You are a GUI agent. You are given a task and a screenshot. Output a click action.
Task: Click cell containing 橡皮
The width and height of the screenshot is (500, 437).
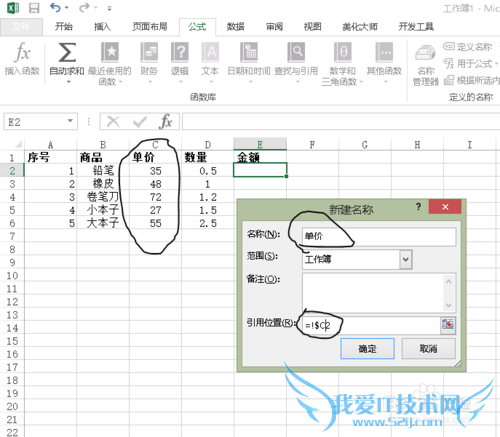[x=103, y=184]
